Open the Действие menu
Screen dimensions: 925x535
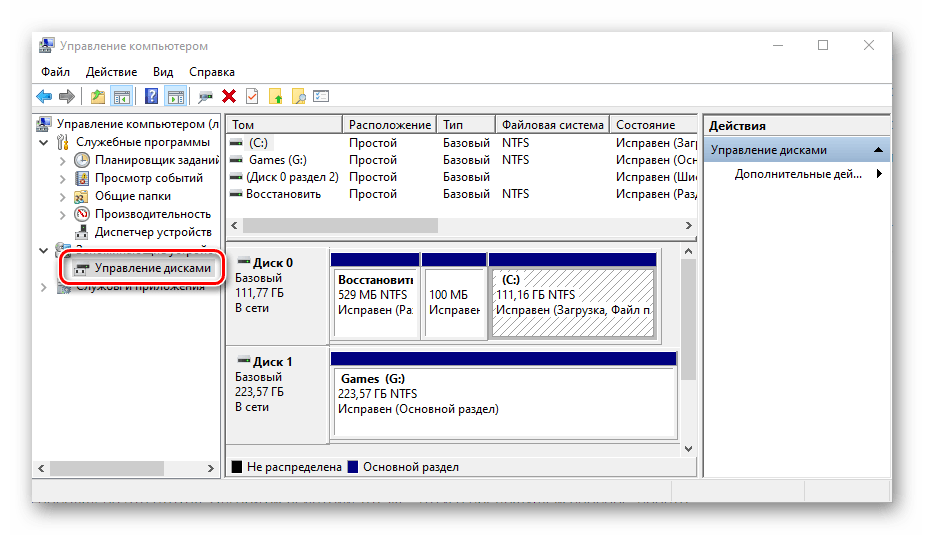111,72
